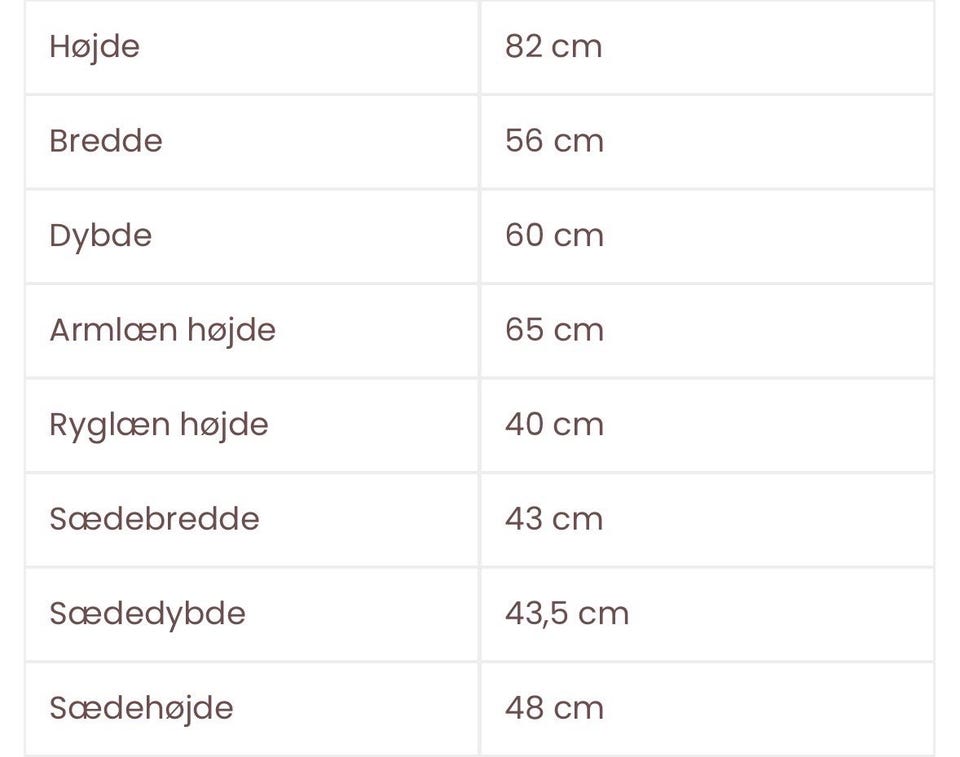
Task: Select the 65 cm value cell
Action: 554,330
